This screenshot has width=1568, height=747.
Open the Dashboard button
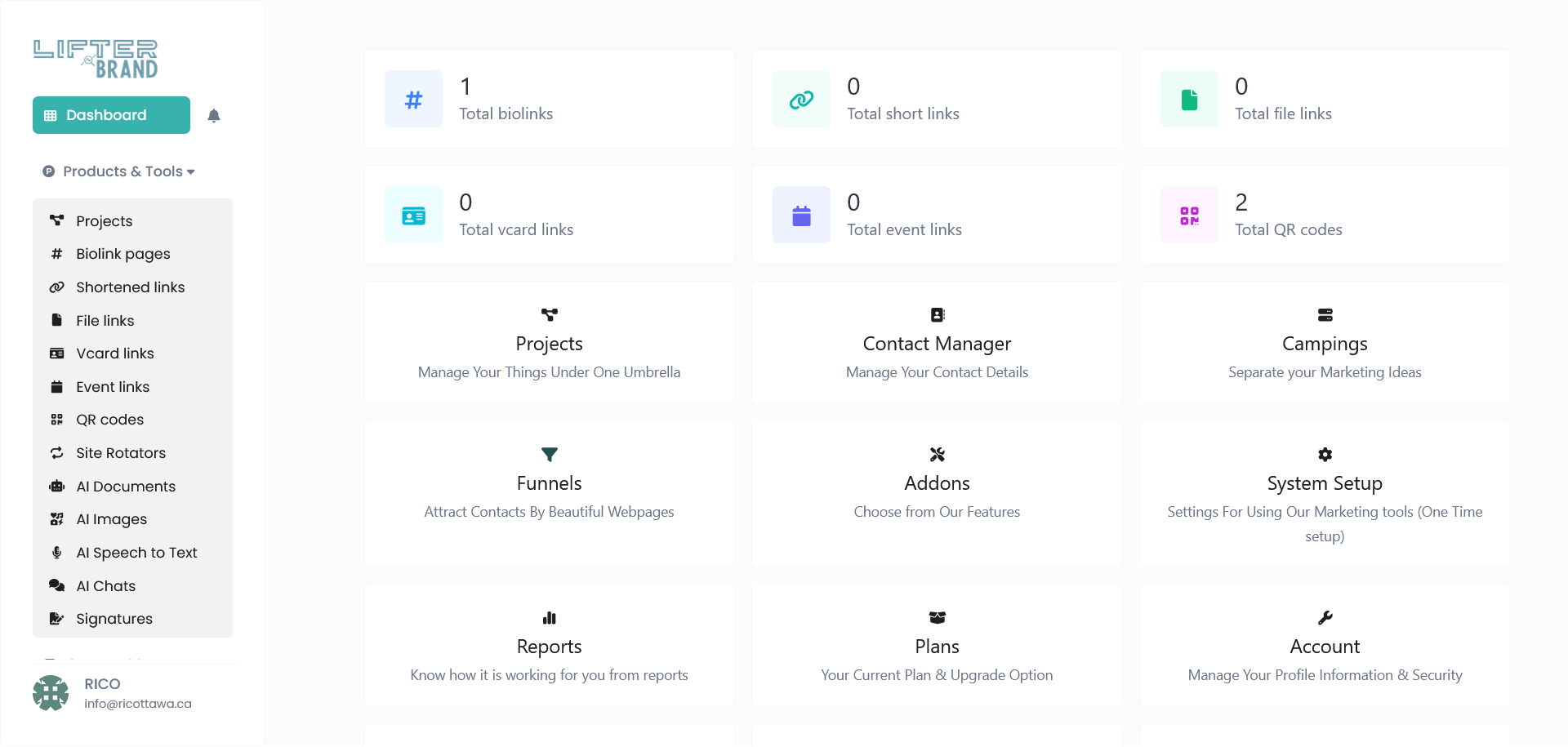(x=111, y=115)
